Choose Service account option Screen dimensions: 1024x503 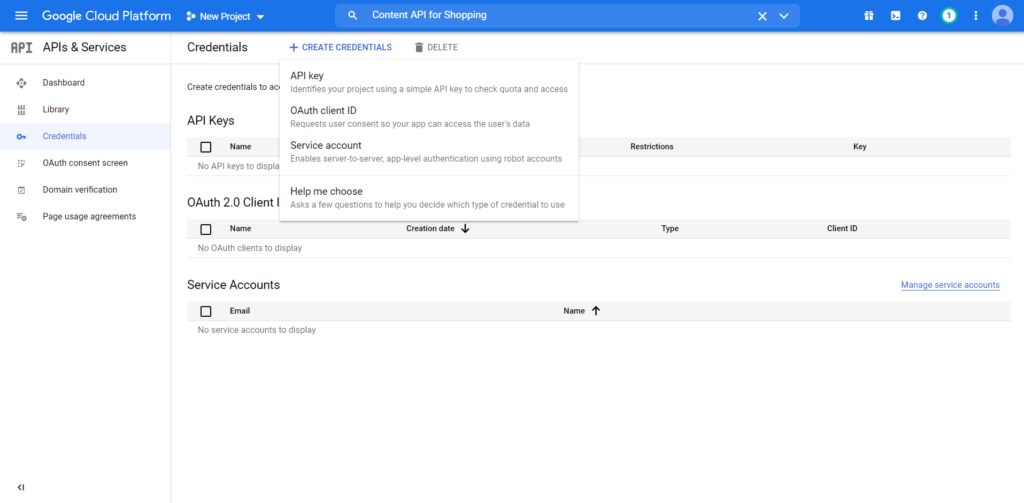pos(428,151)
